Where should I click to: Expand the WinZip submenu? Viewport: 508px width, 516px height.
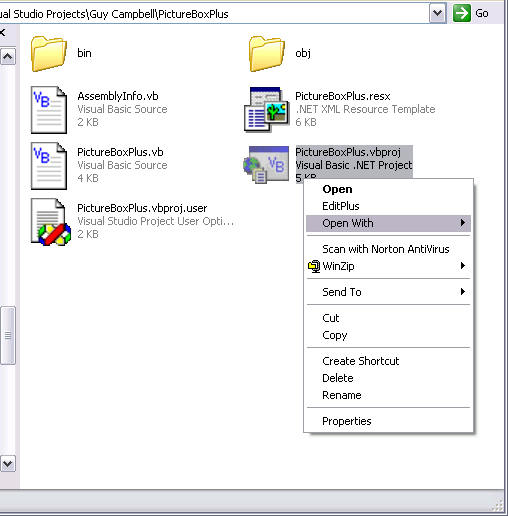click(x=388, y=266)
